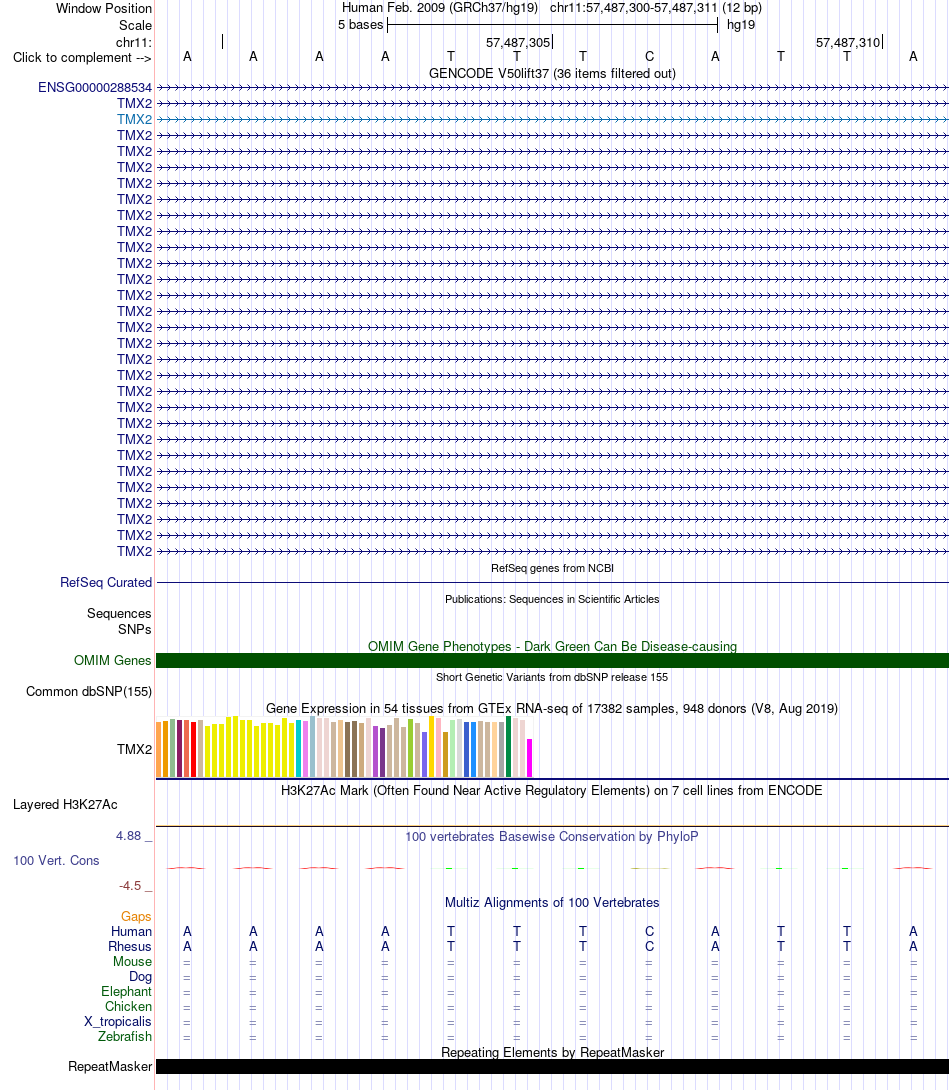Click the dark green OMIM Genes bar
This screenshot has height=1090, width=950.
tap(552, 660)
